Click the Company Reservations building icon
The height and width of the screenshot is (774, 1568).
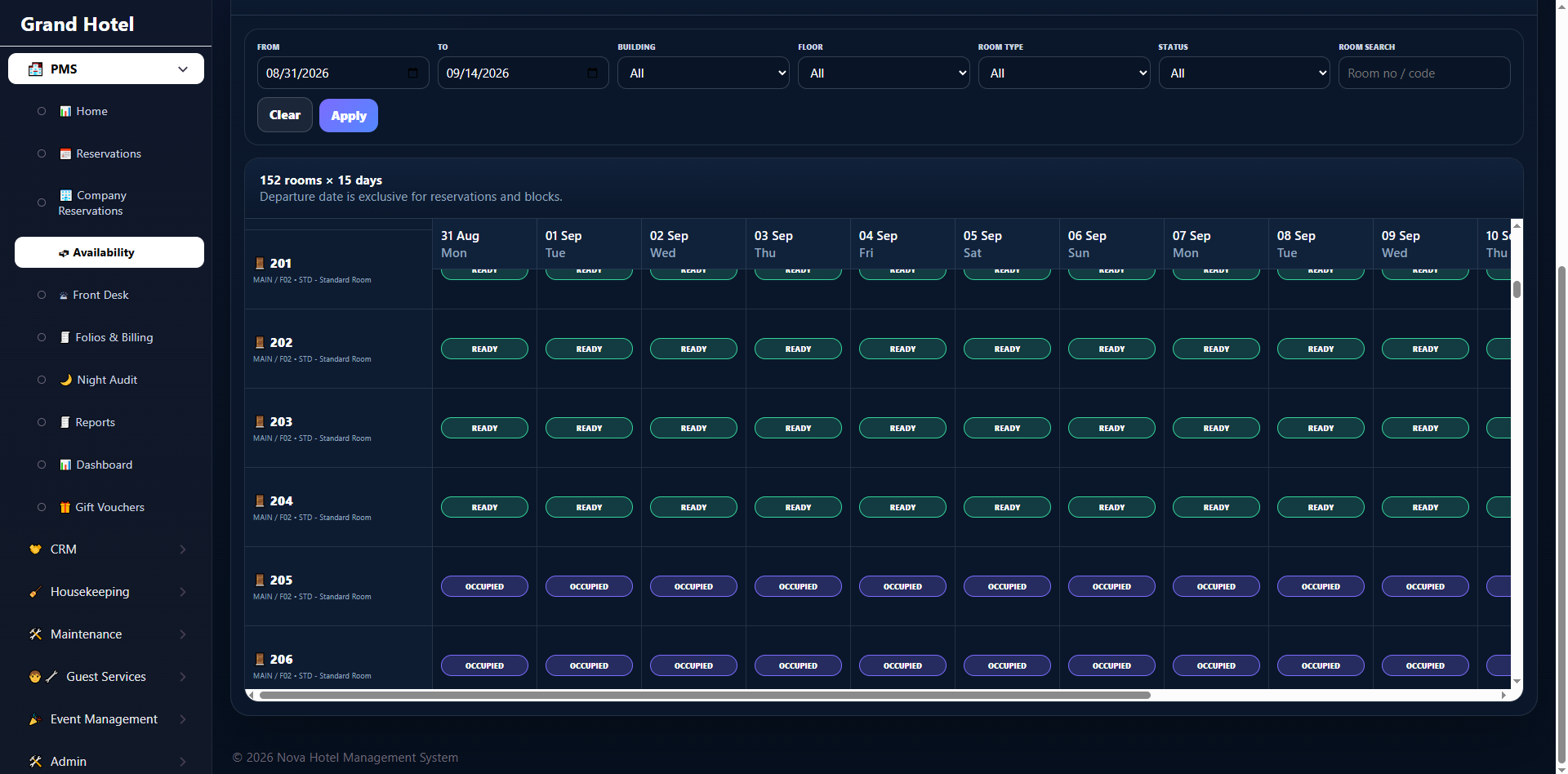tap(66, 196)
